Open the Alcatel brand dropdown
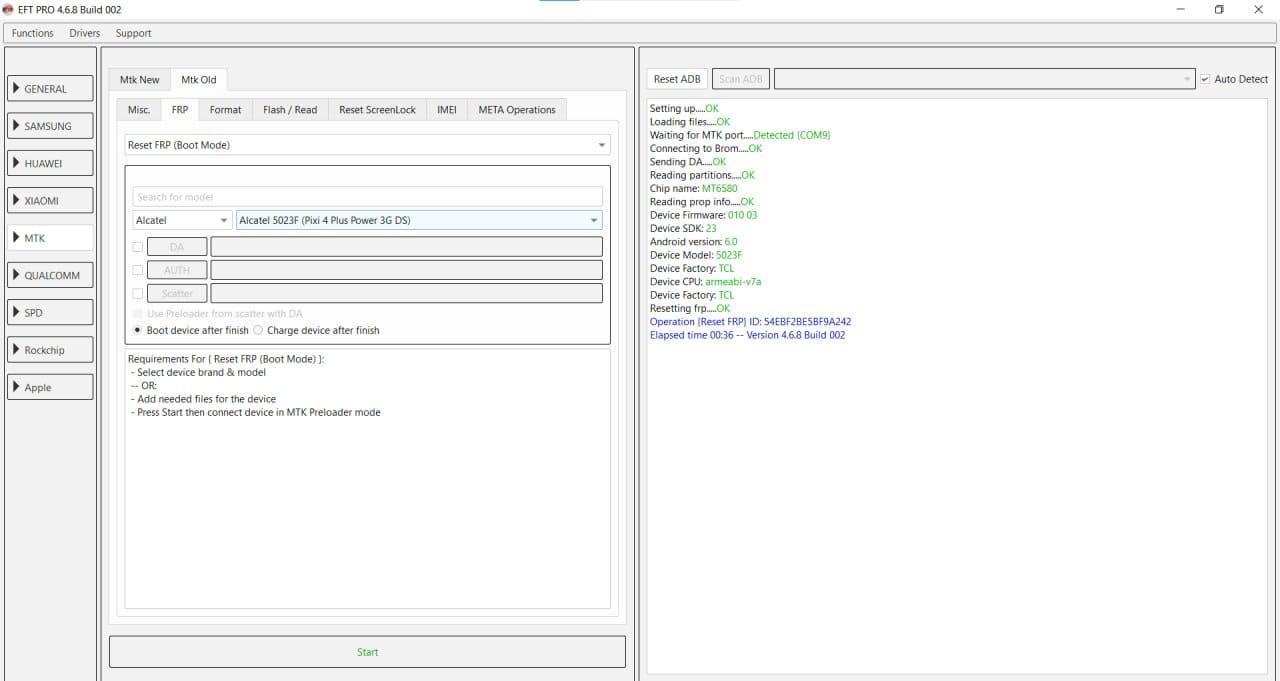Screen dimensions: 1280x681 coord(182,220)
